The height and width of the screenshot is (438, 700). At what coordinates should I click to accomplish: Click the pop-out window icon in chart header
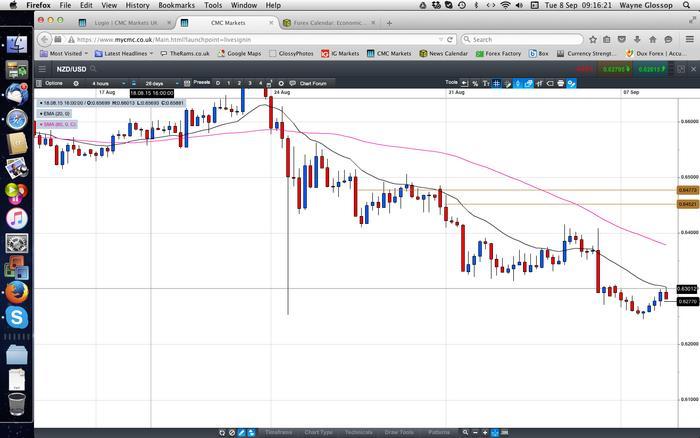681,69
